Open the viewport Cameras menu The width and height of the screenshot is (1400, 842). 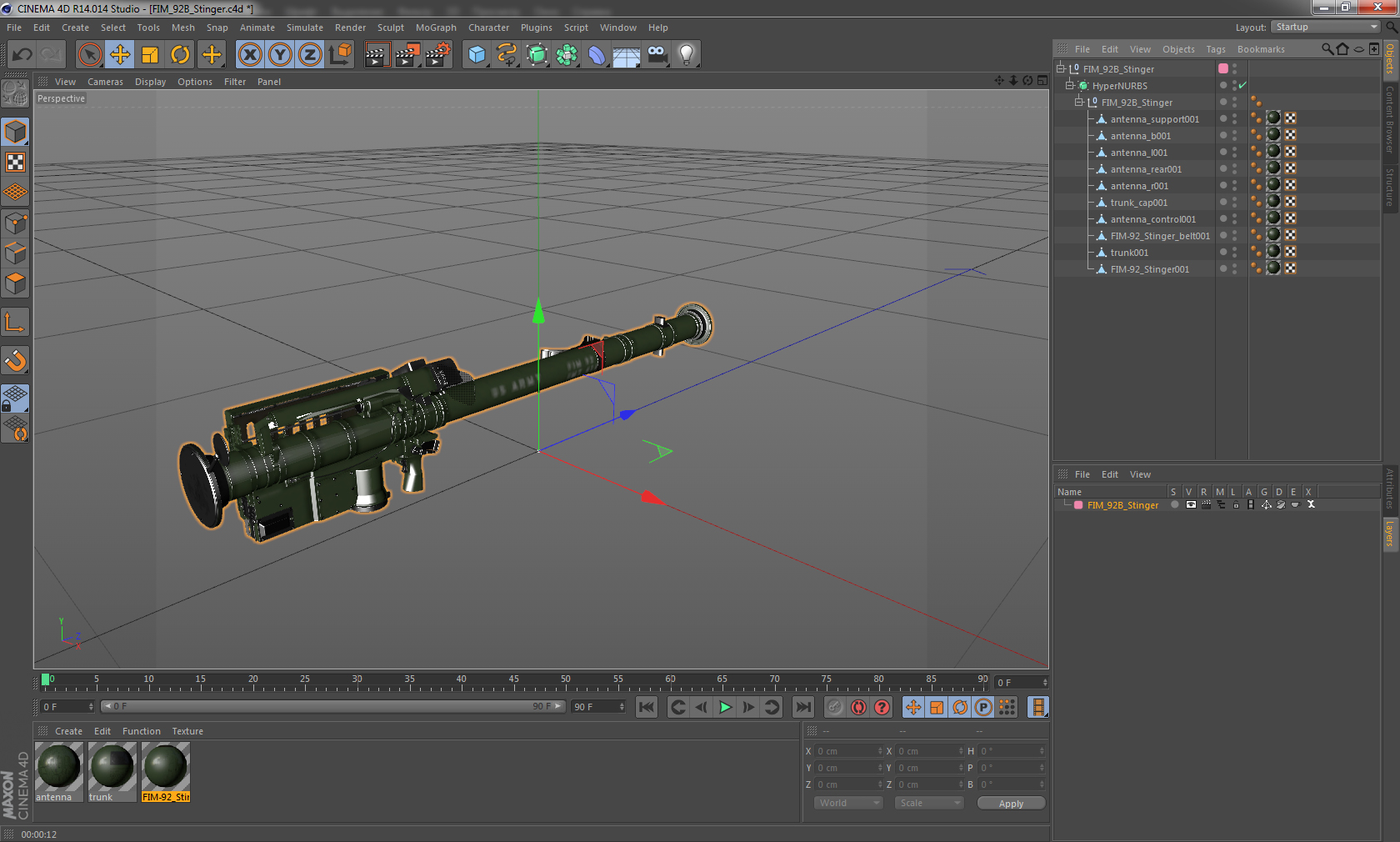[x=105, y=82]
